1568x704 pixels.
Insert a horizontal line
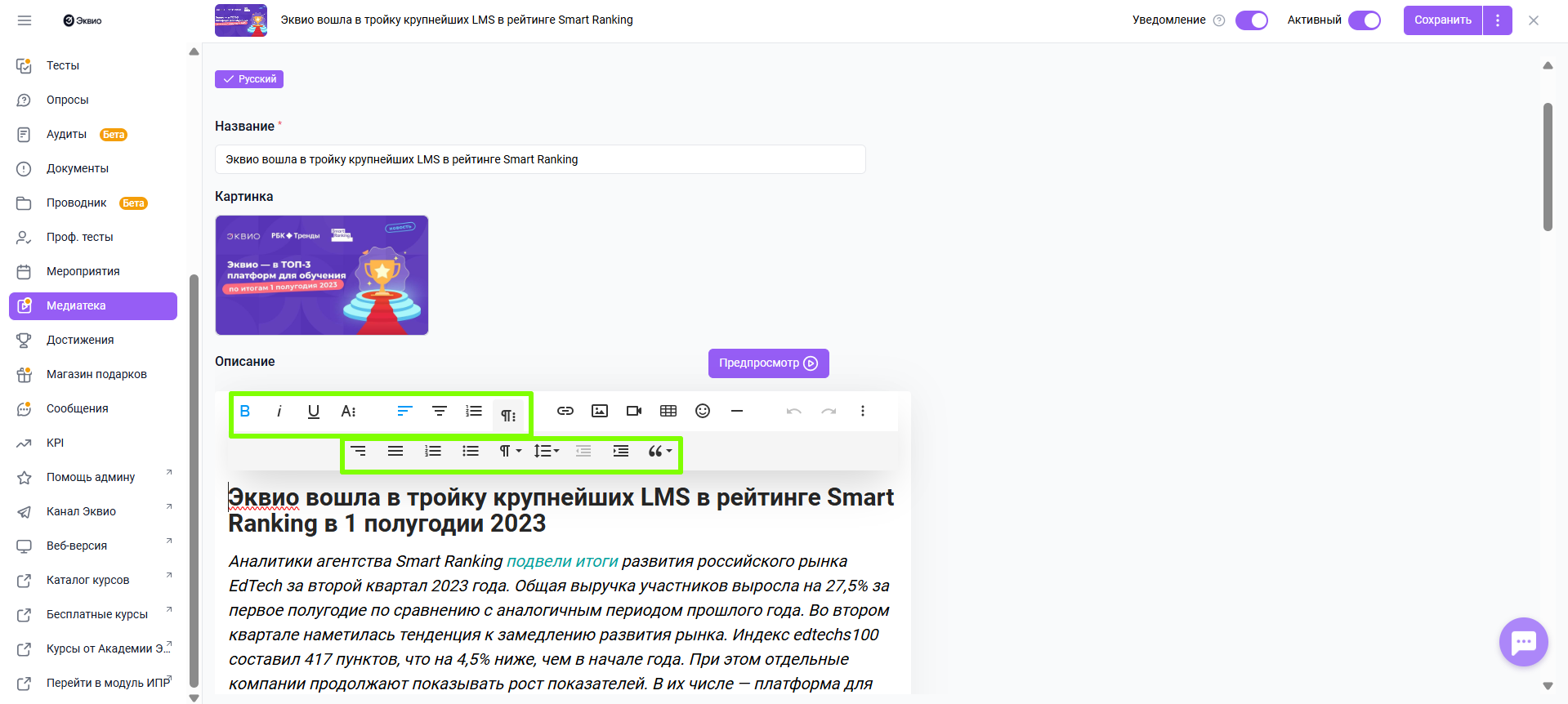737,411
